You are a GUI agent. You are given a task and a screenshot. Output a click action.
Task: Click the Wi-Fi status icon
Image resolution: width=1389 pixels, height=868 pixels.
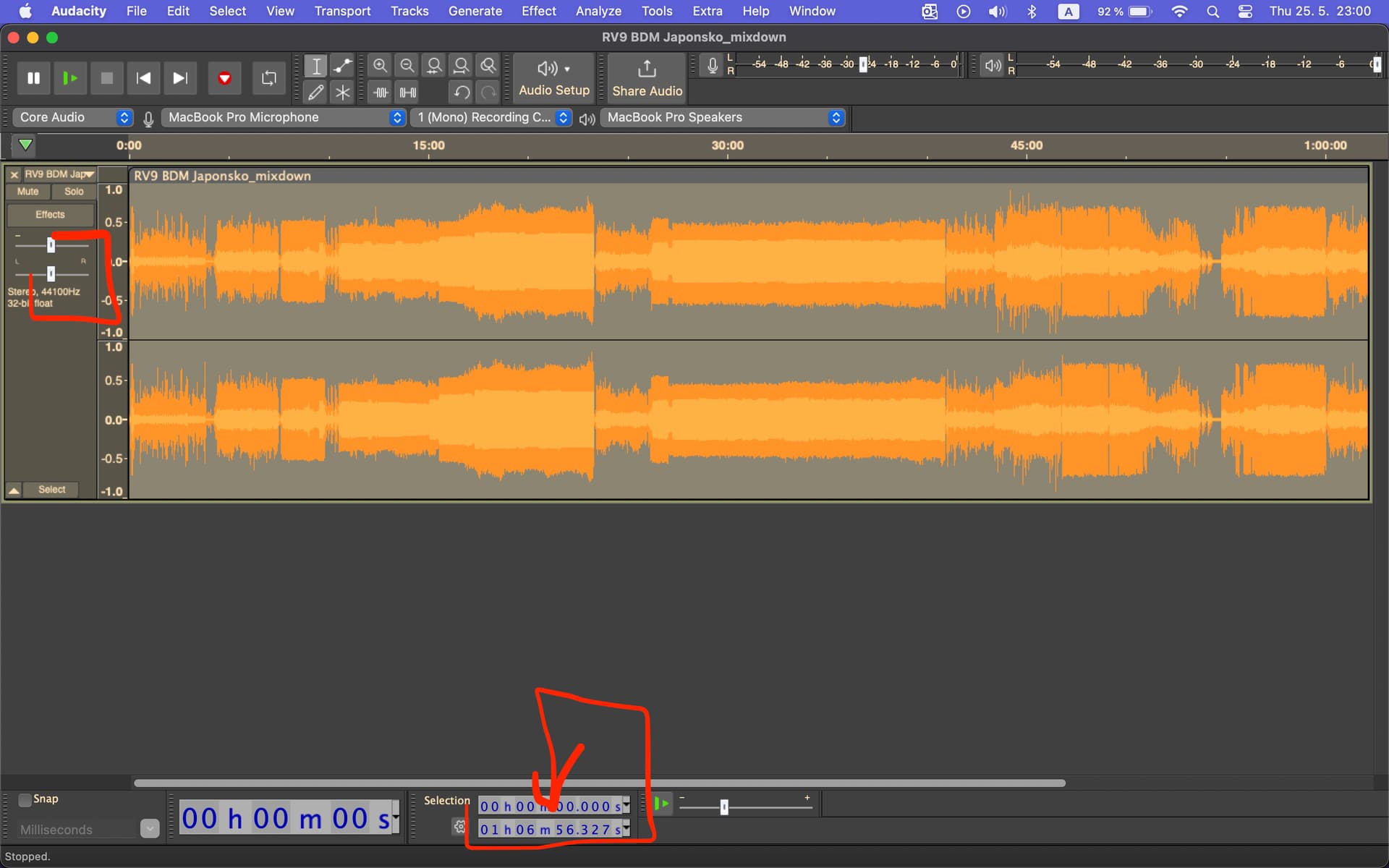[x=1179, y=12]
